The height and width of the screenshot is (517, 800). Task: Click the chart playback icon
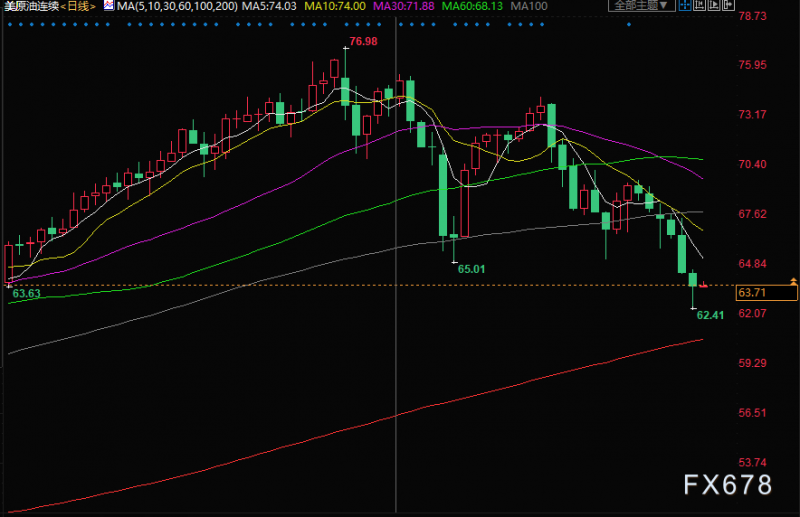pyautogui.click(x=714, y=6)
